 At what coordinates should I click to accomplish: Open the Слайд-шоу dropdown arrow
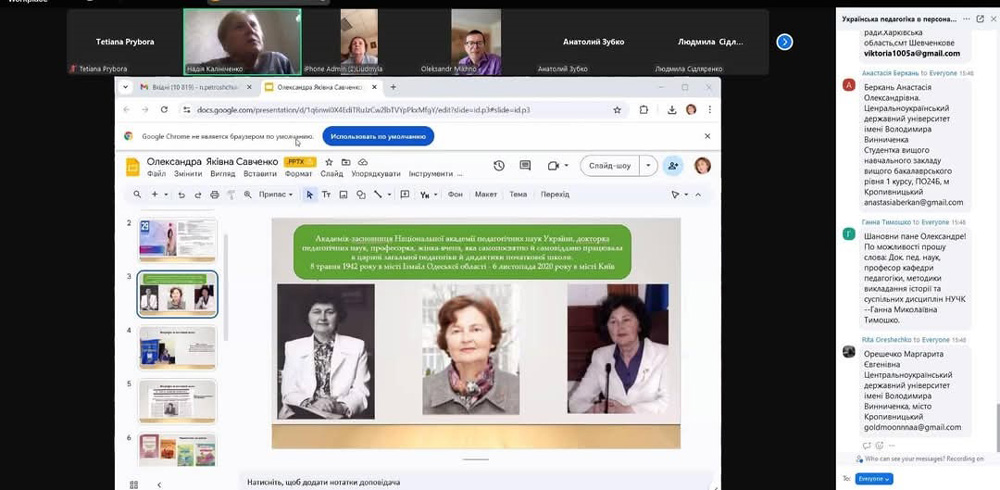coord(648,166)
